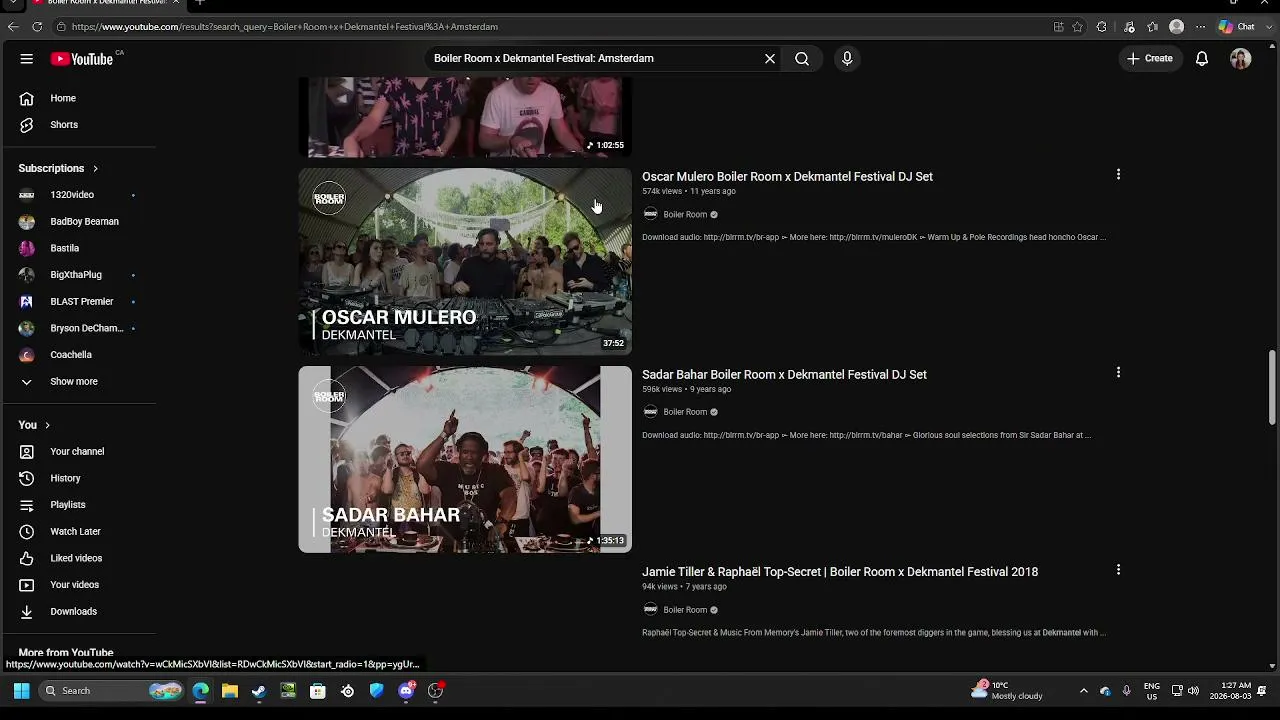Open the weather widget showing 10°C
The image size is (1280, 720).
click(x=1007, y=691)
